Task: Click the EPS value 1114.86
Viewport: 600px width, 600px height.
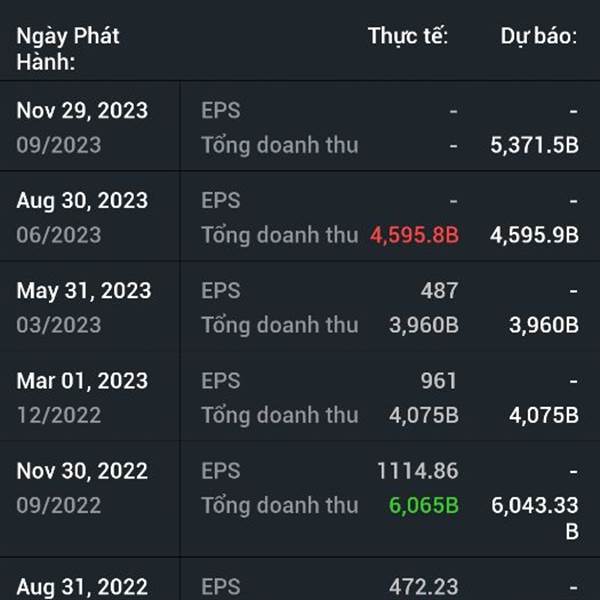Action: [x=417, y=471]
